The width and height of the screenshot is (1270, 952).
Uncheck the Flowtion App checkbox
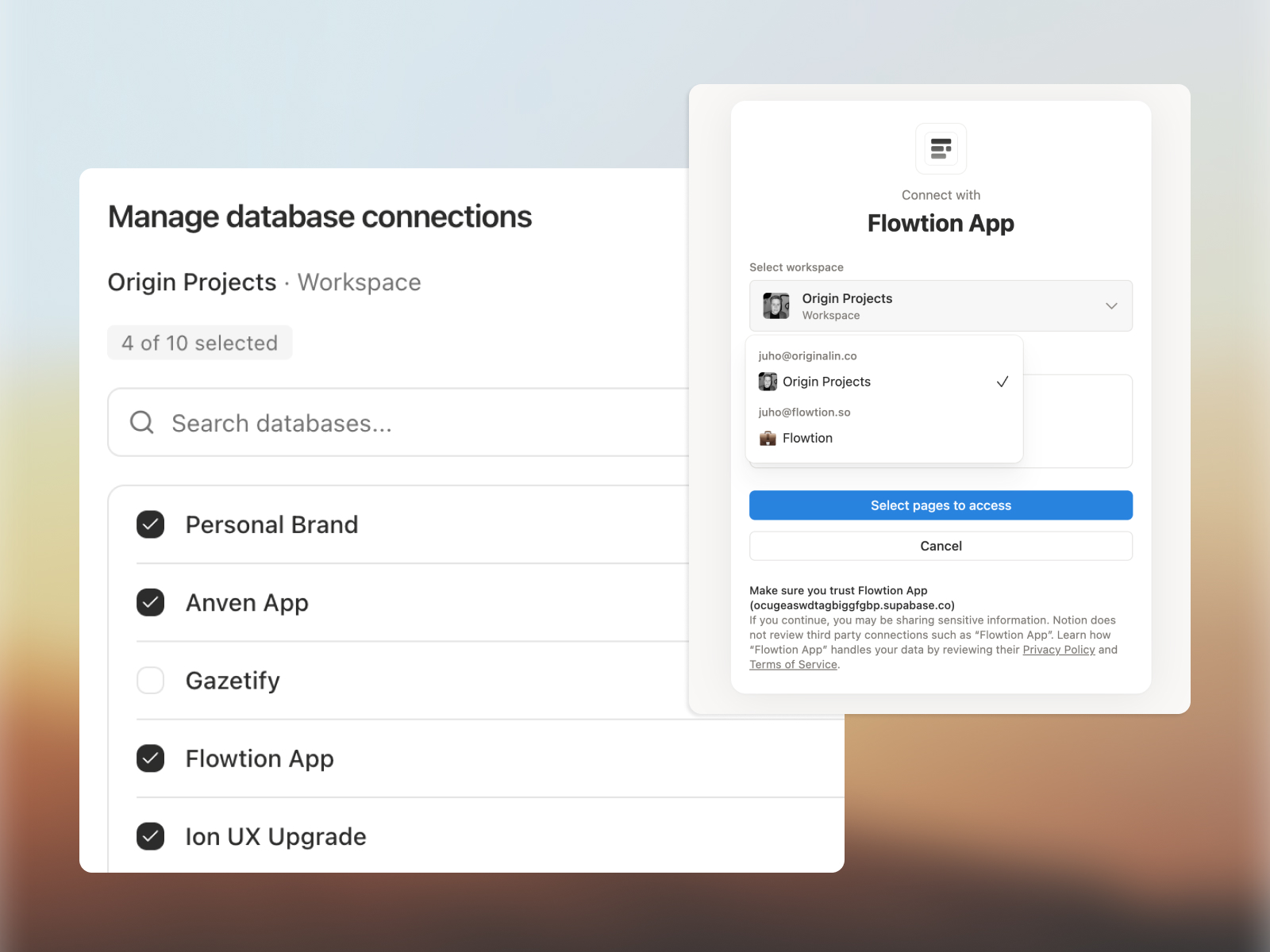(151, 758)
